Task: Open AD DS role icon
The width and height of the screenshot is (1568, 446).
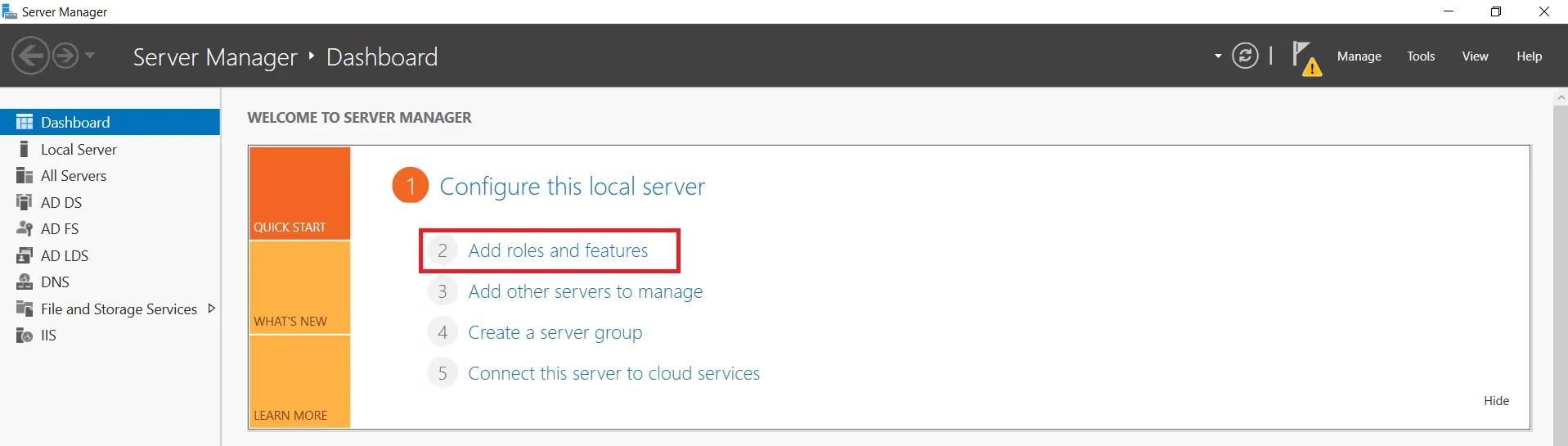Action: click(25, 202)
